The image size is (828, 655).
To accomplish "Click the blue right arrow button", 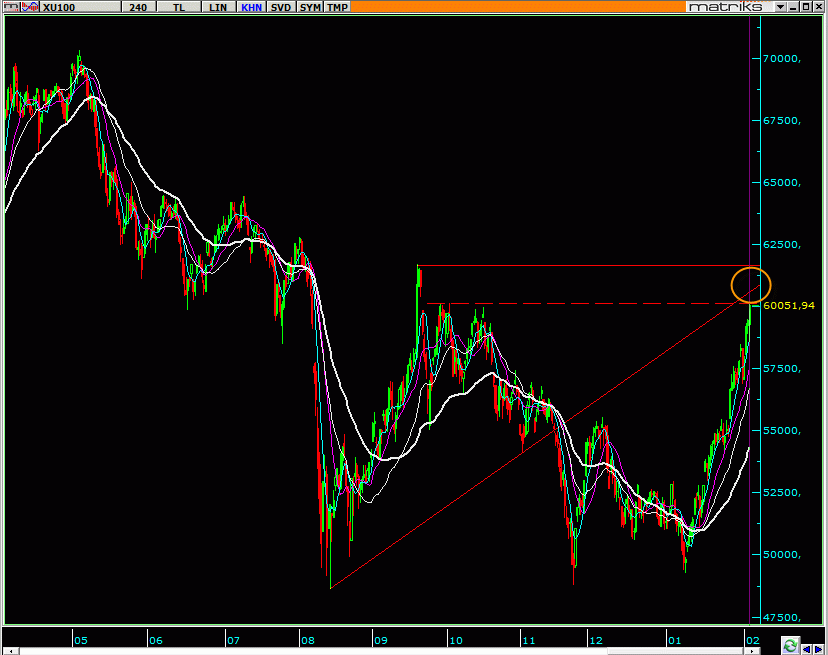I will [819, 646].
